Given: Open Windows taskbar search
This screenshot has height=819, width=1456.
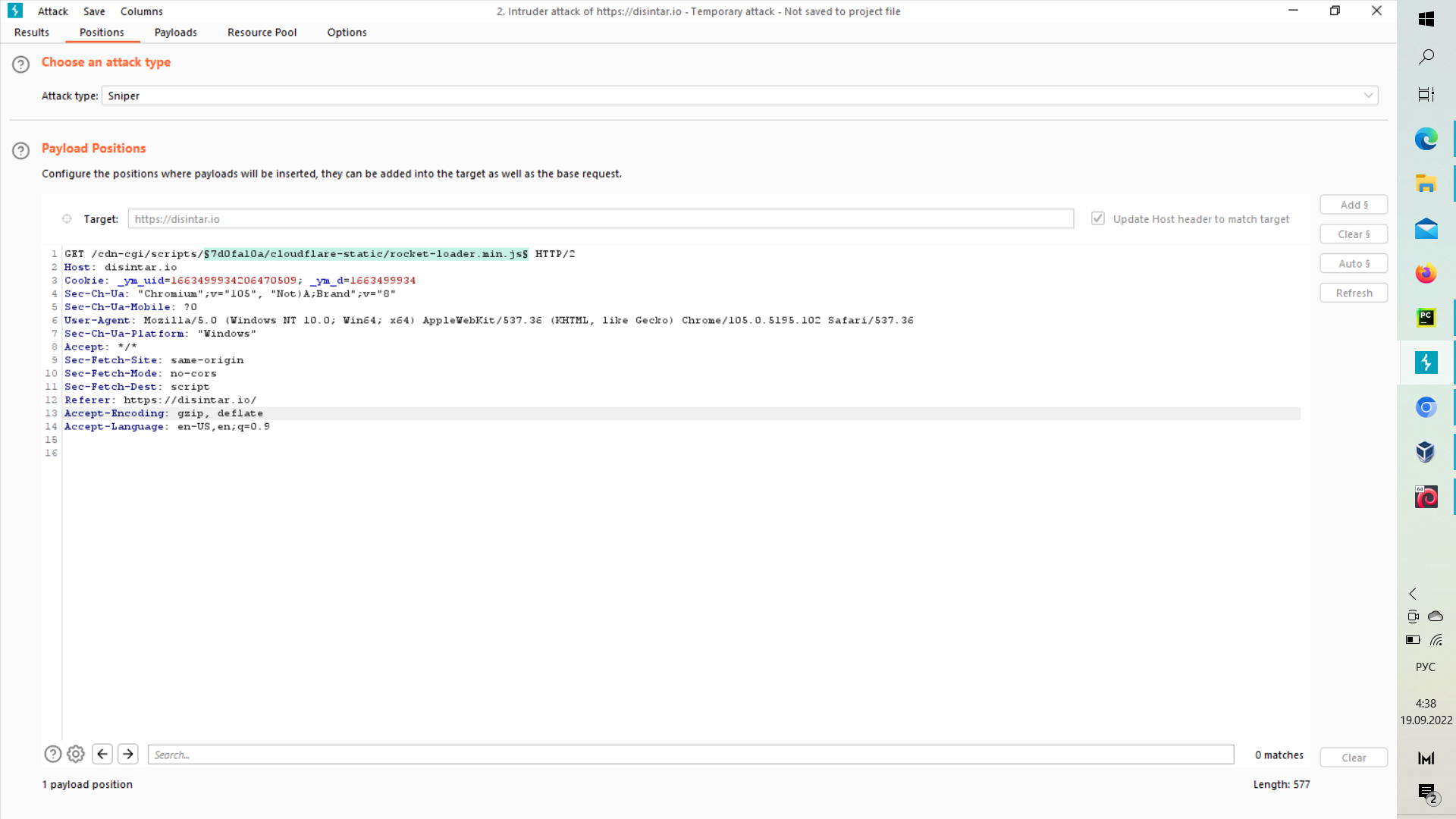Looking at the screenshot, I should (1426, 57).
